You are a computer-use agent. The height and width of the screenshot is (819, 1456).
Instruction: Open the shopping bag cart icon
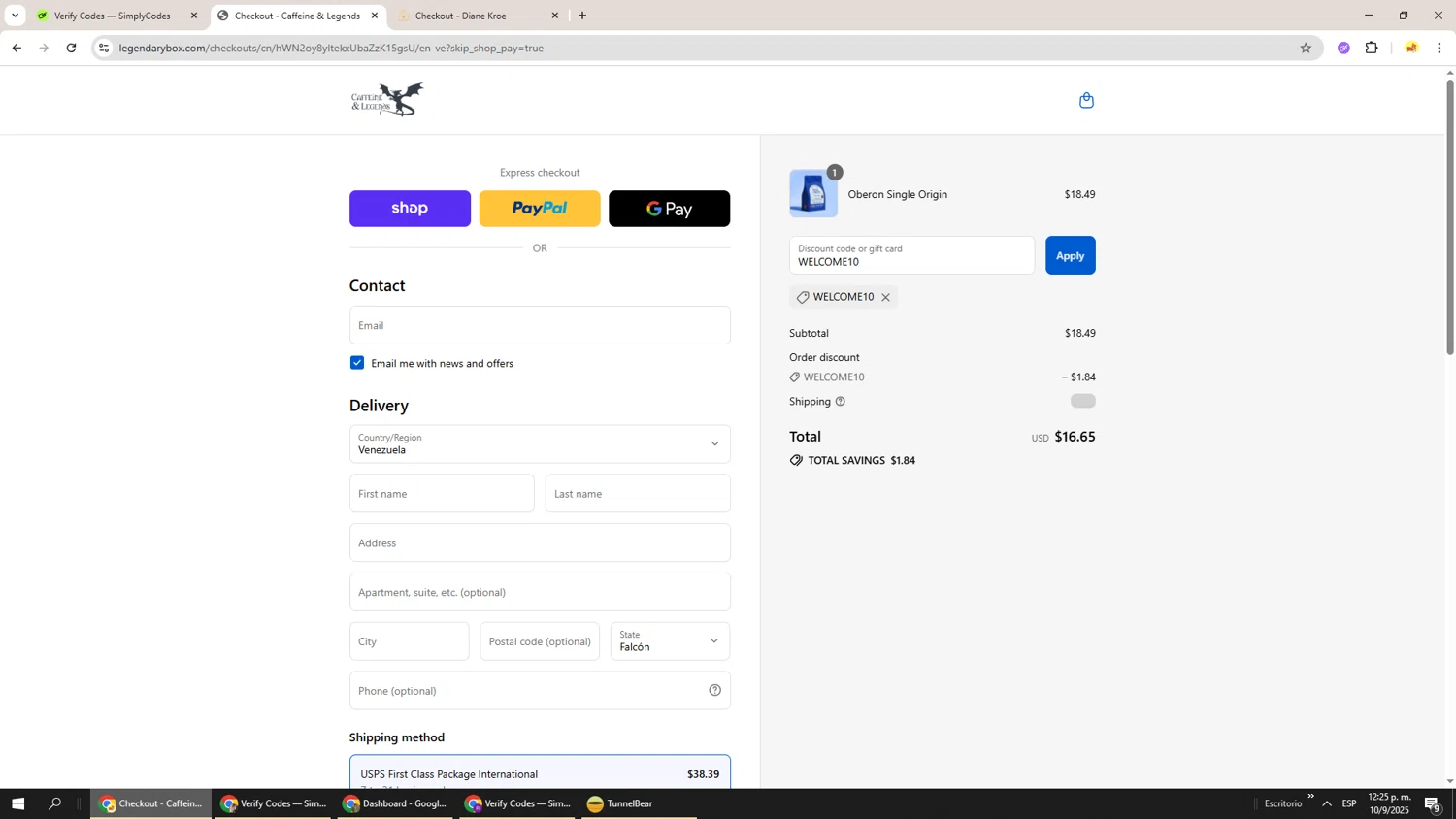click(1086, 100)
